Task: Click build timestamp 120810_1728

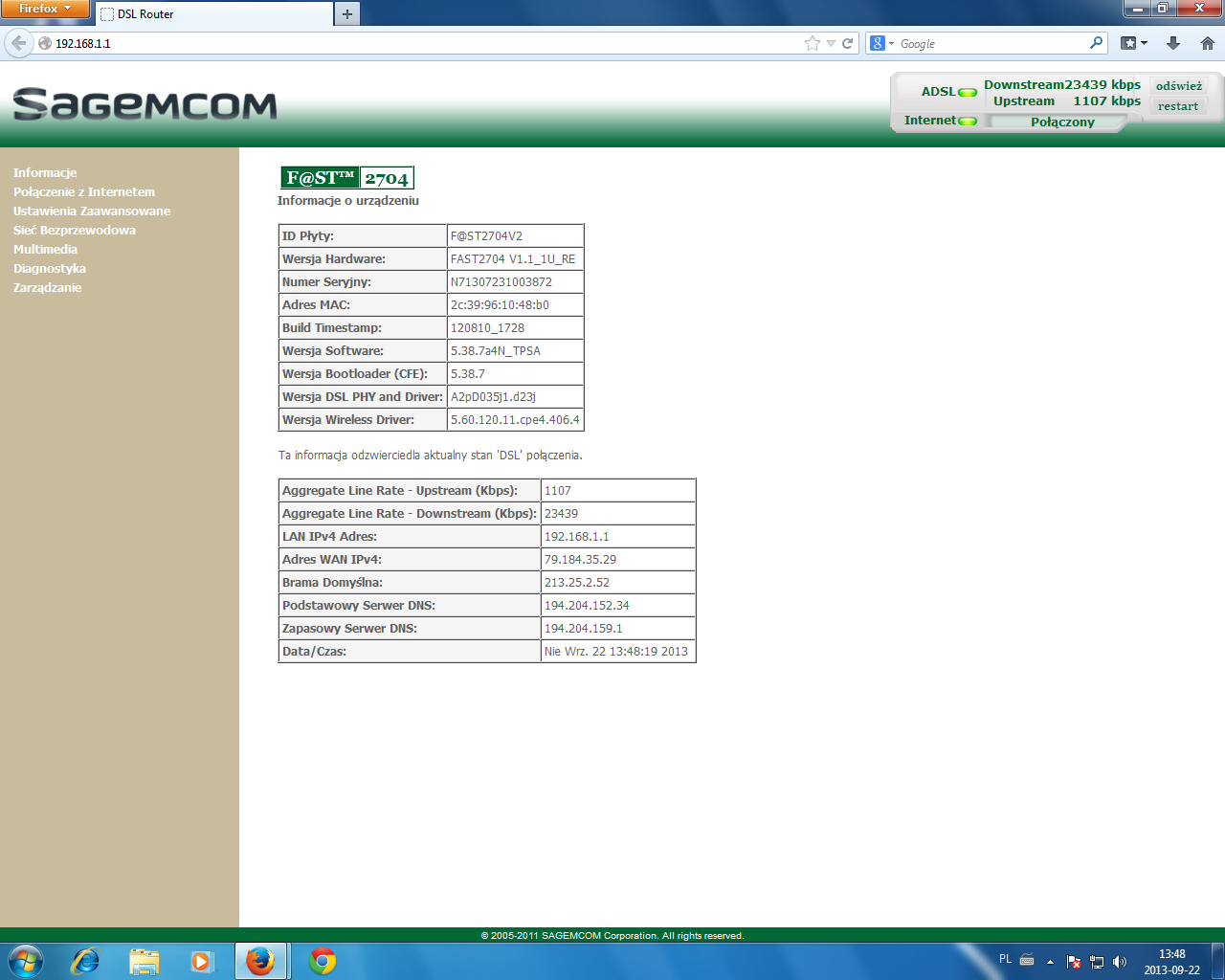Action: click(x=487, y=328)
